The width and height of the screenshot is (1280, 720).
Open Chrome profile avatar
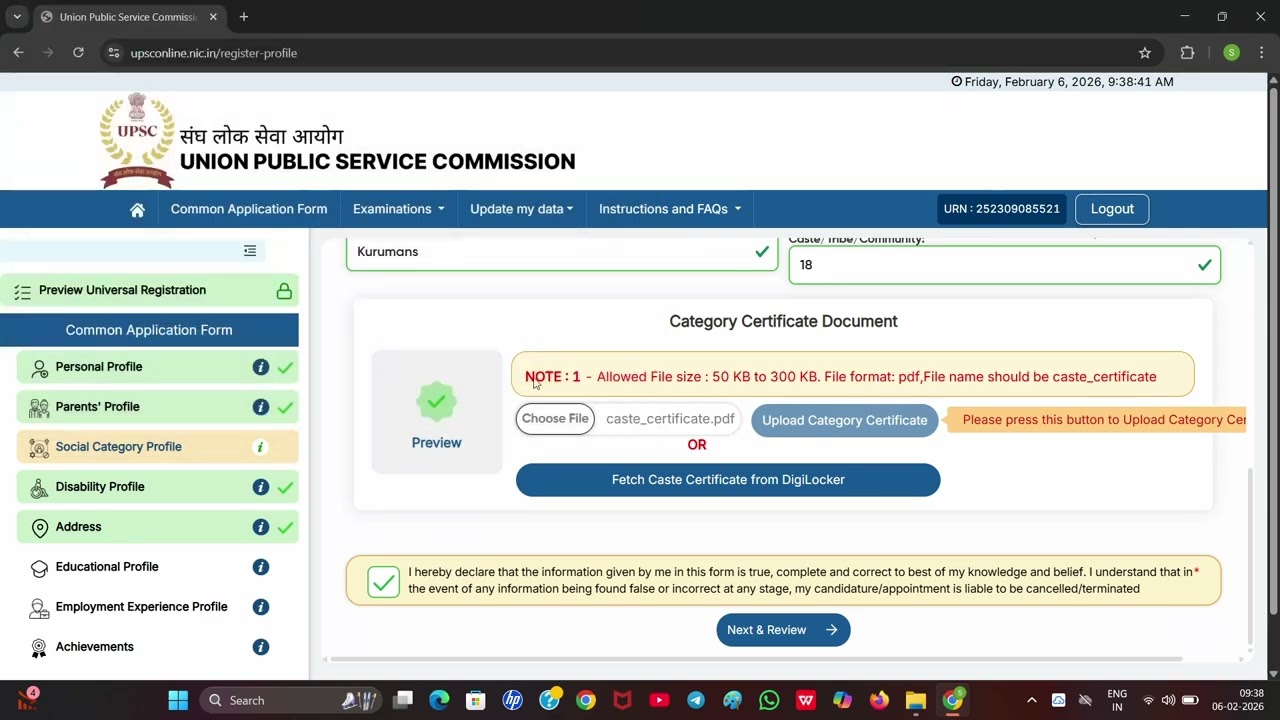pyautogui.click(x=1231, y=53)
